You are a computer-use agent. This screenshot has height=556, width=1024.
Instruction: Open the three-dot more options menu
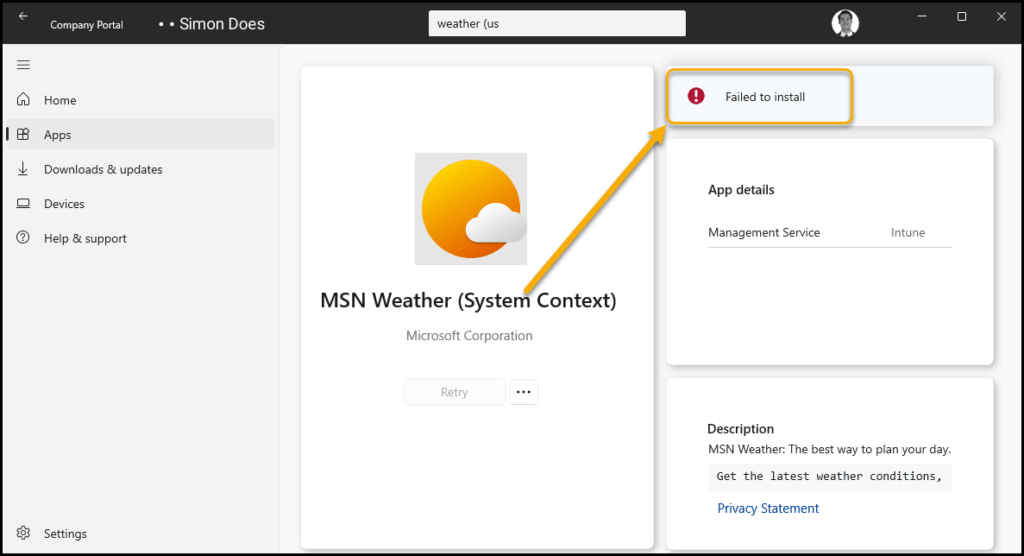tap(523, 393)
